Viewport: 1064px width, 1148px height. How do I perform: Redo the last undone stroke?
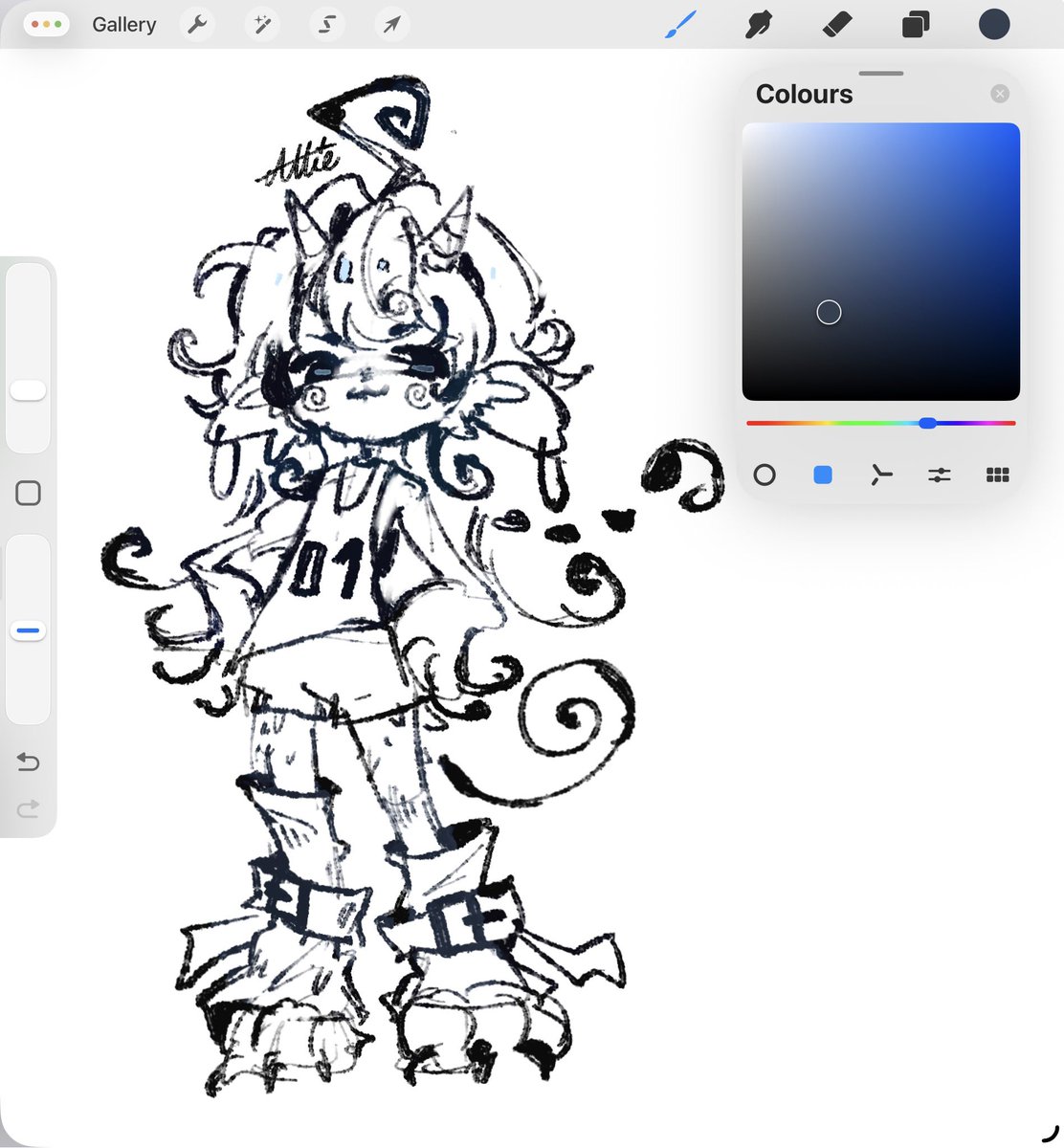pyautogui.click(x=29, y=810)
